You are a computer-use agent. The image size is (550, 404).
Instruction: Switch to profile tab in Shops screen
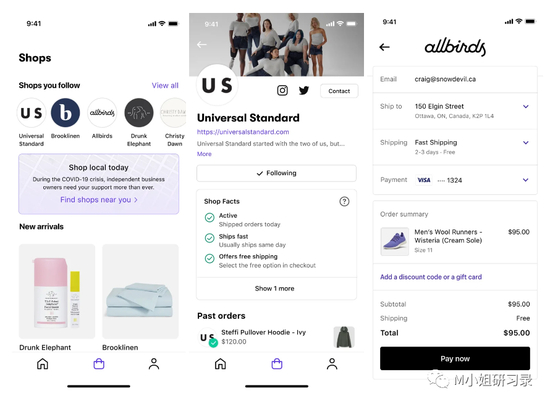(x=154, y=364)
